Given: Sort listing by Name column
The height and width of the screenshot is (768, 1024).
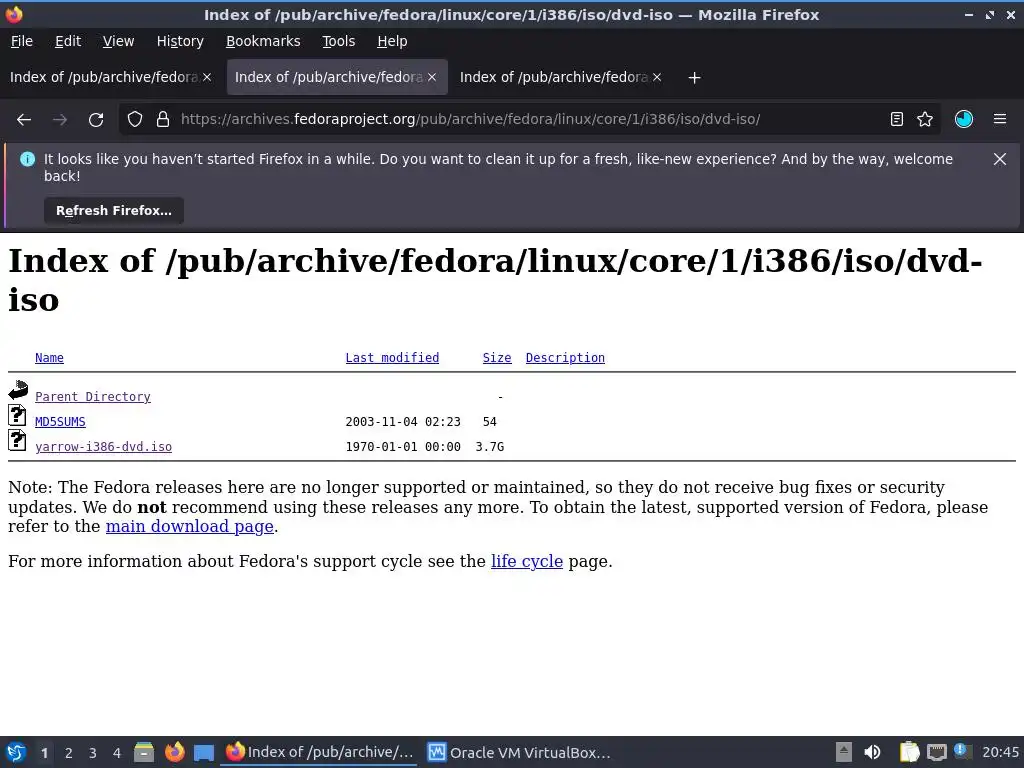Looking at the screenshot, I should click(49, 358).
